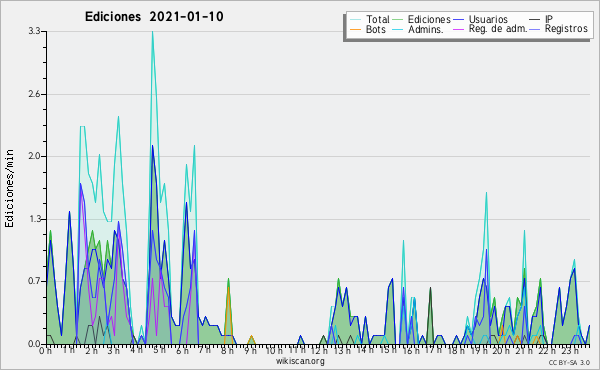Select the 'Bots' legend entry
Image resolution: width=600 pixels, height=370 pixels.
(x=376, y=29)
